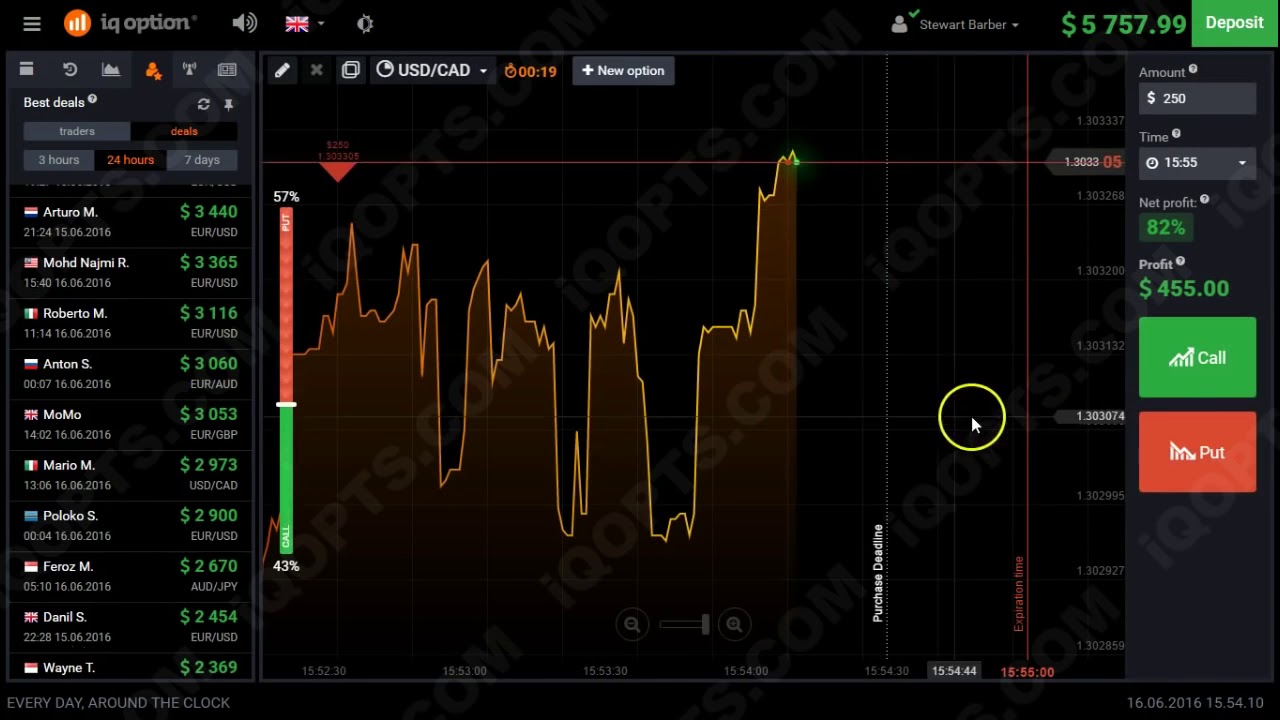Open the Stewart Barber account menu
The height and width of the screenshot is (720, 1280).
click(x=955, y=24)
